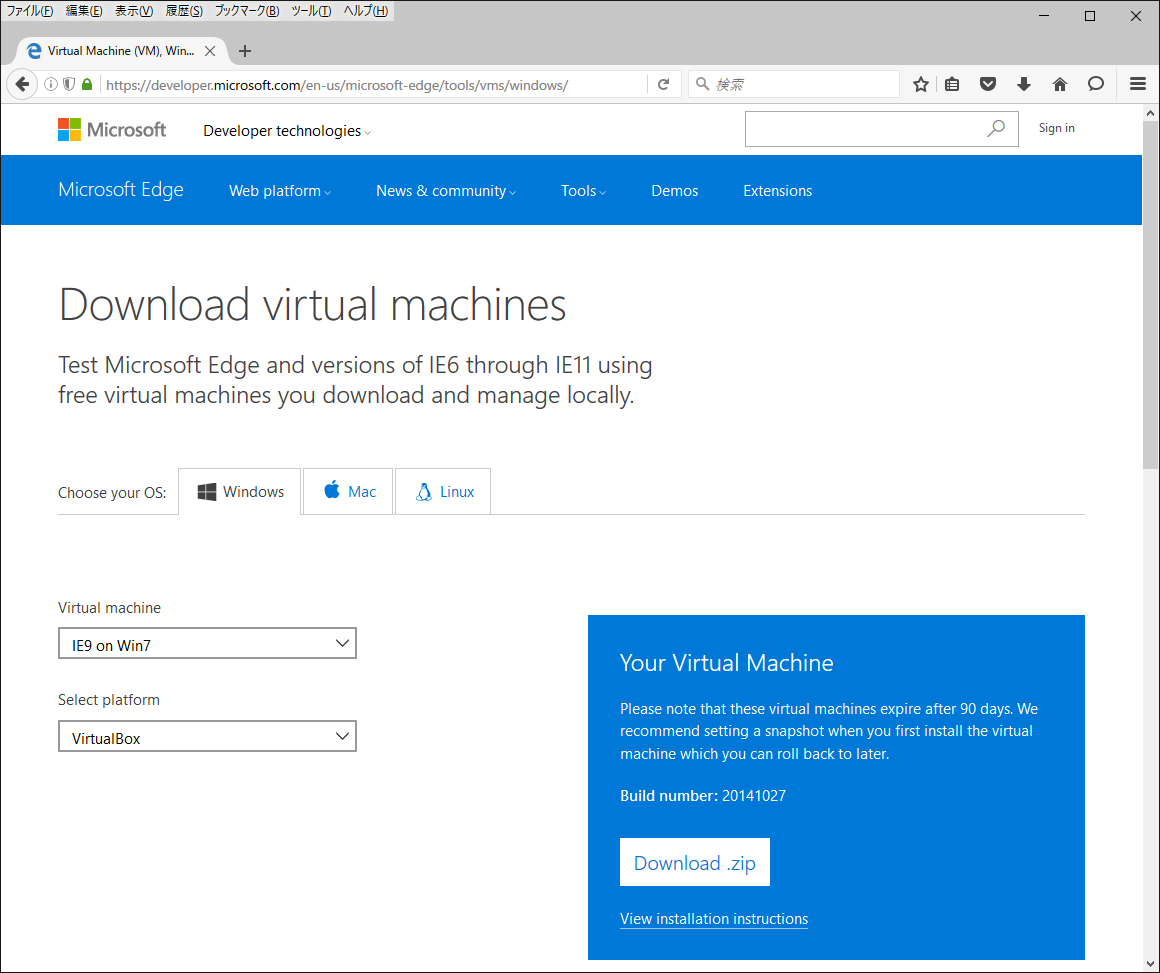The width and height of the screenshot is (1160, 973).
Task: Go to the Microsoft Edge home link
Action: click(x=121, y=190)
